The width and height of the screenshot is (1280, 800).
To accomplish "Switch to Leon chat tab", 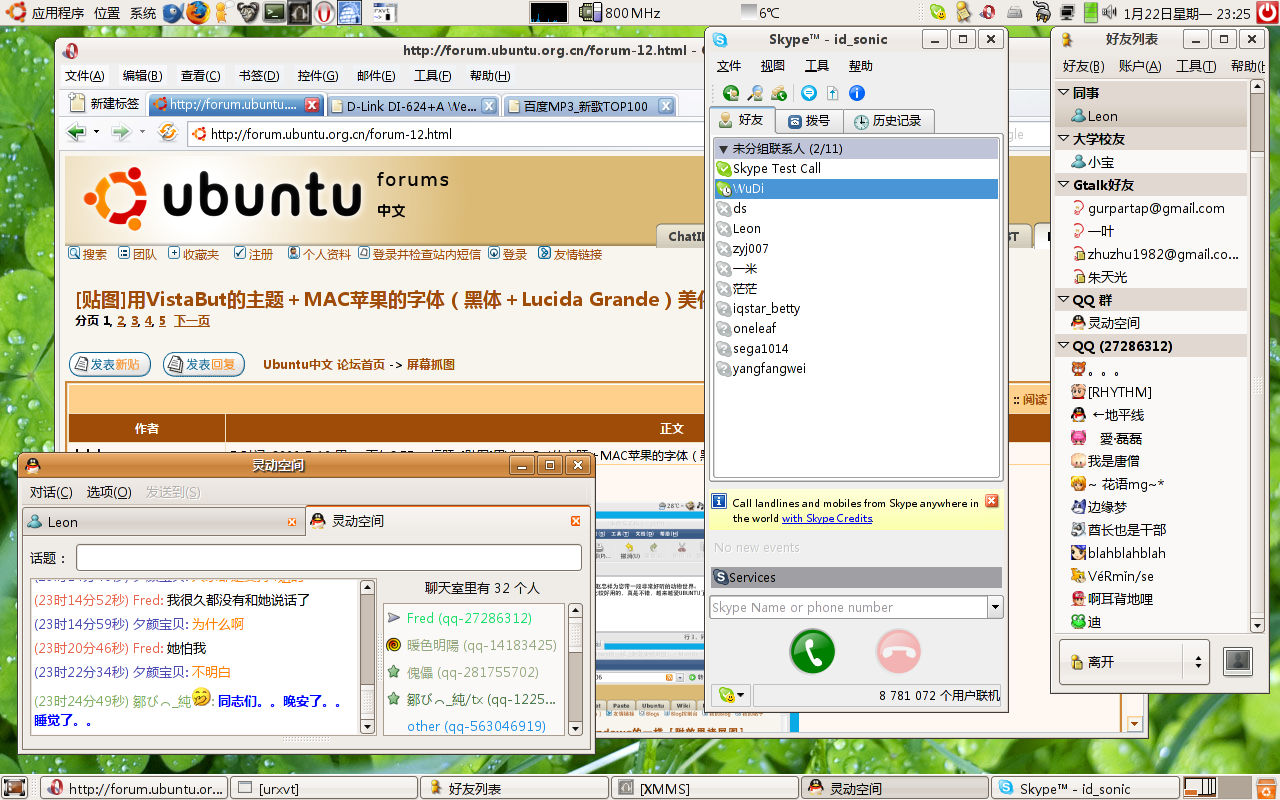I will click(x=163, y=522).
